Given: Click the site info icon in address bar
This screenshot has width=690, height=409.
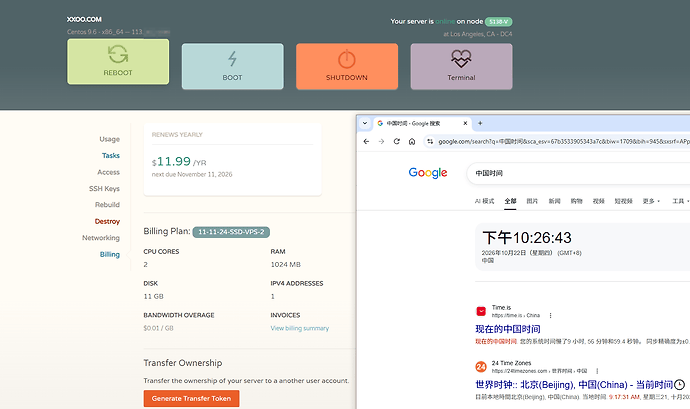Looking at the screenshot, I should [430, 141].
